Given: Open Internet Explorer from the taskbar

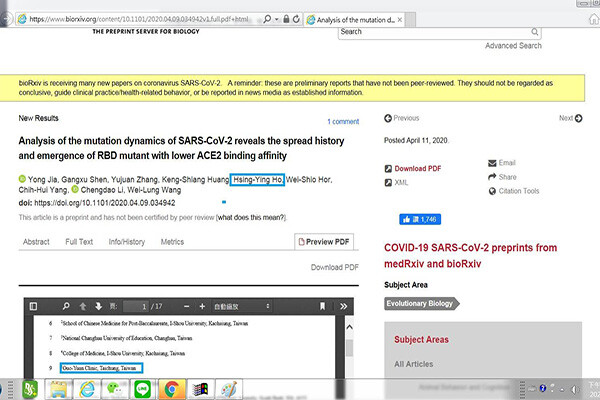Looking at the screenshot, I should pyautogui.click(x=87, y=389).
